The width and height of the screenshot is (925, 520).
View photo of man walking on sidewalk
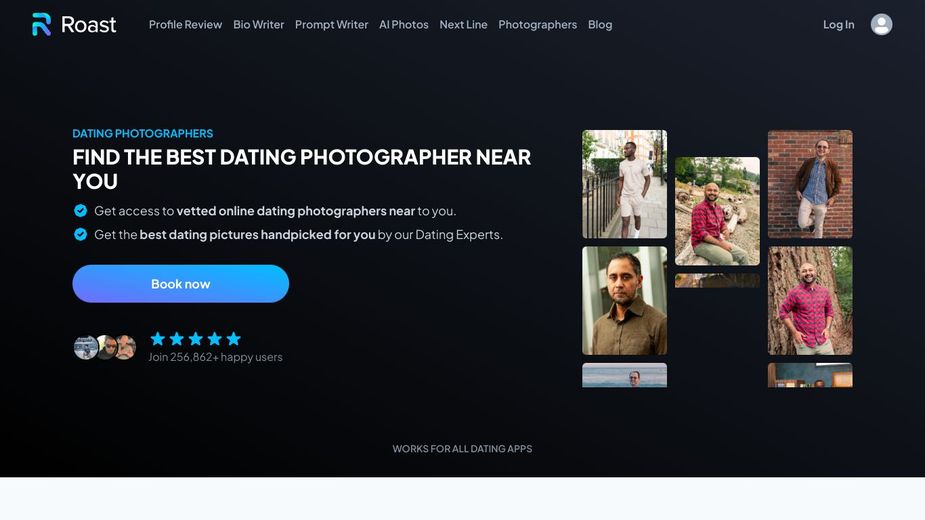tap(624, 184)
